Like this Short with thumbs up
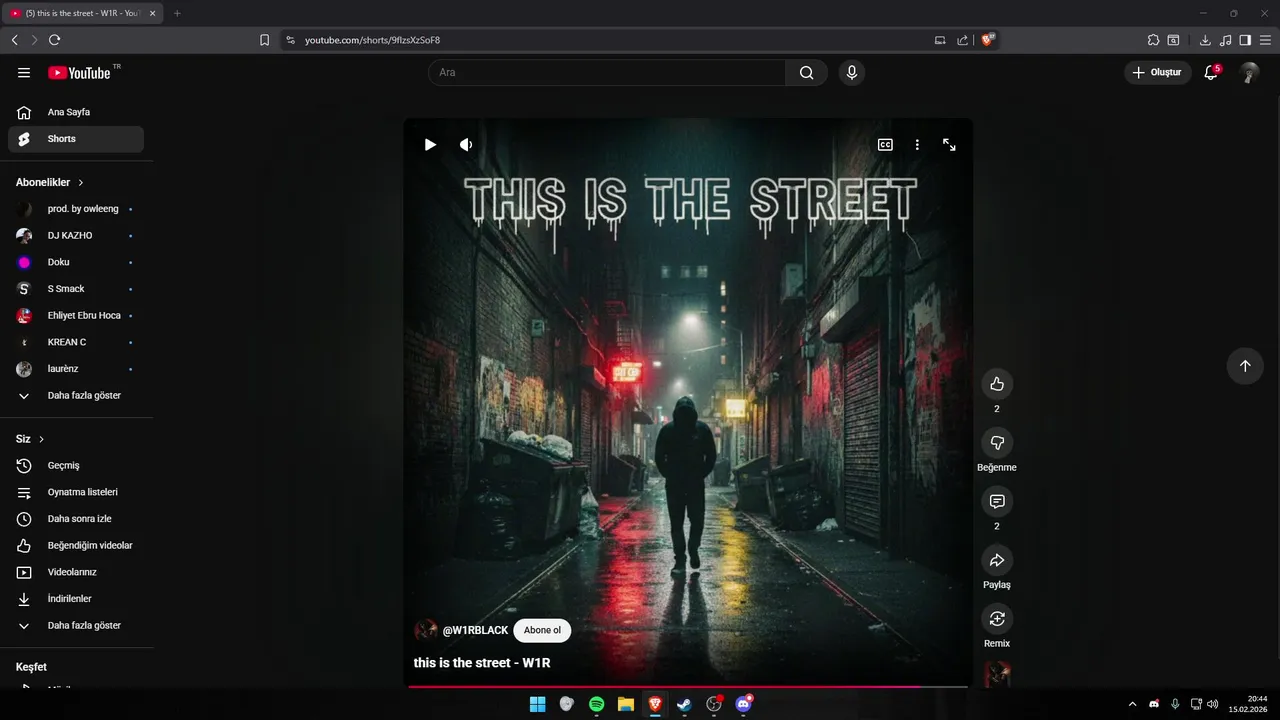Screen dimensions: 1280x720 (x=997, y=384)
